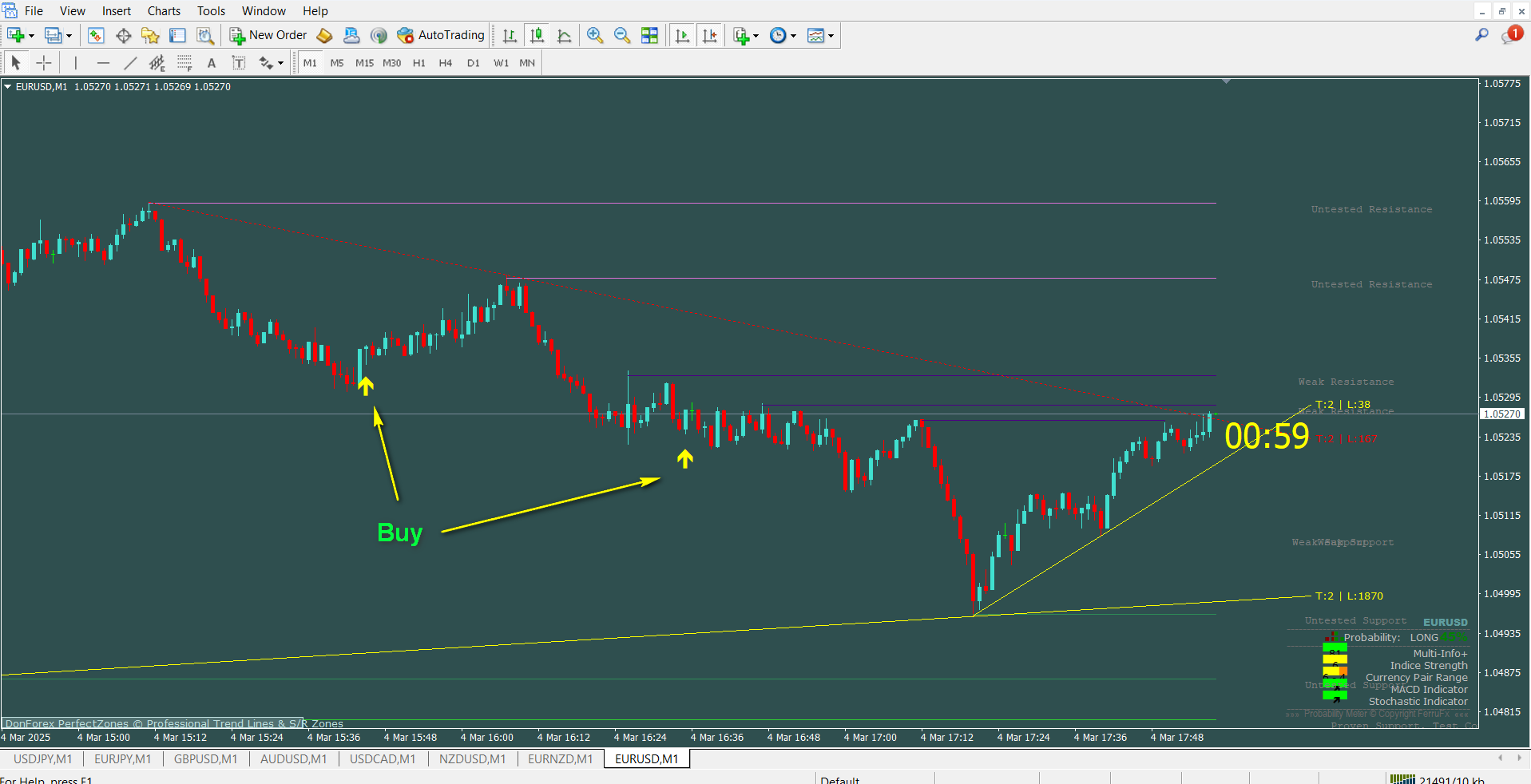Viewport: 1531px width, 784px height.
Task: Open the Charts menu
Action: coord(164,11)
